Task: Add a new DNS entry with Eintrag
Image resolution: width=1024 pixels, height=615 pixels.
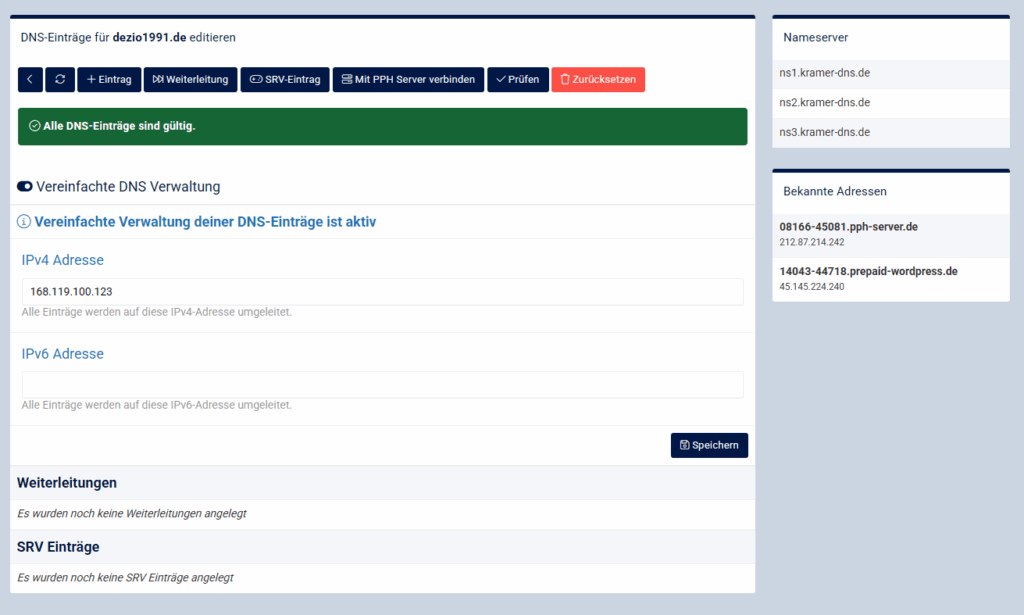Action: [109, 80]
